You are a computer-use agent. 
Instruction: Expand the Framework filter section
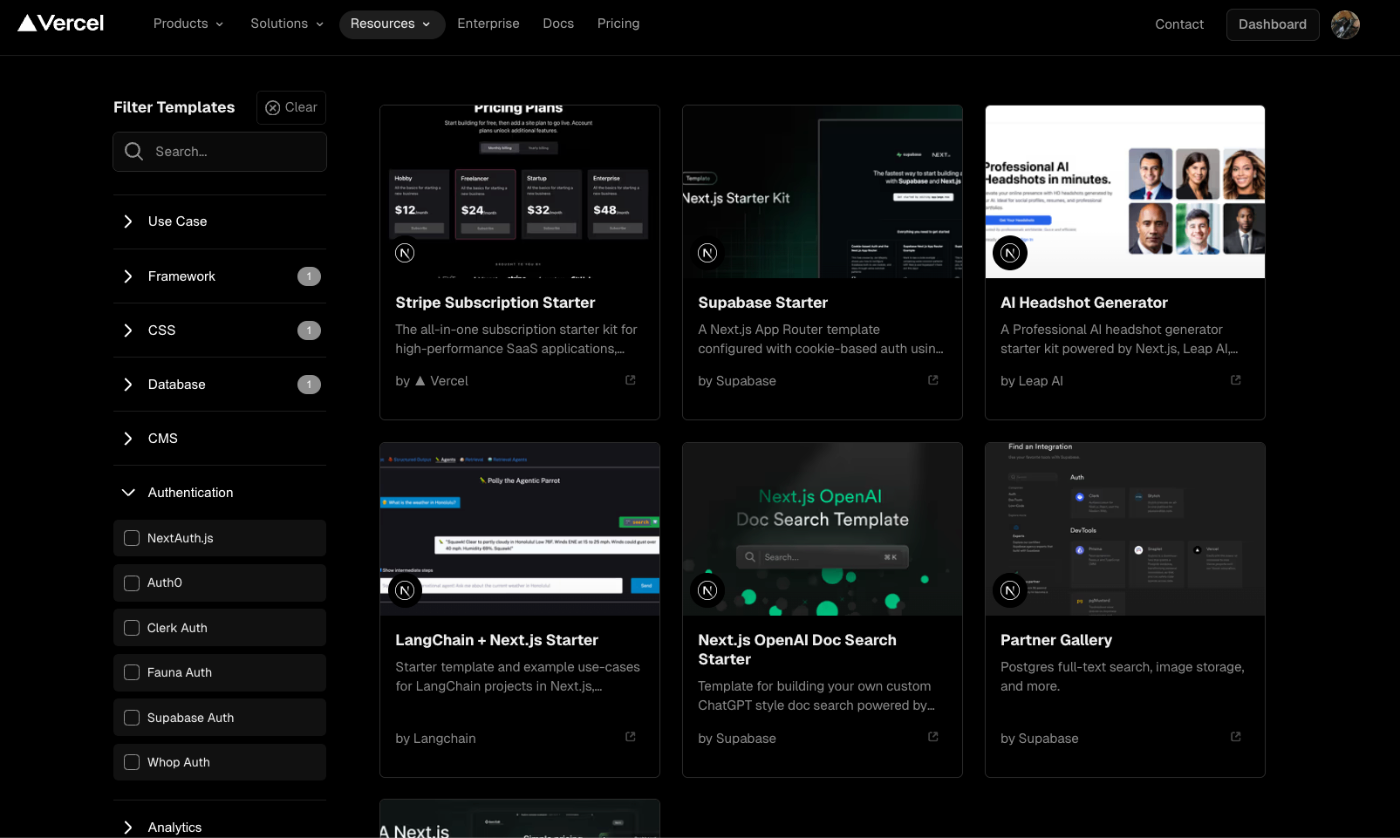click(x=219, y=276)
